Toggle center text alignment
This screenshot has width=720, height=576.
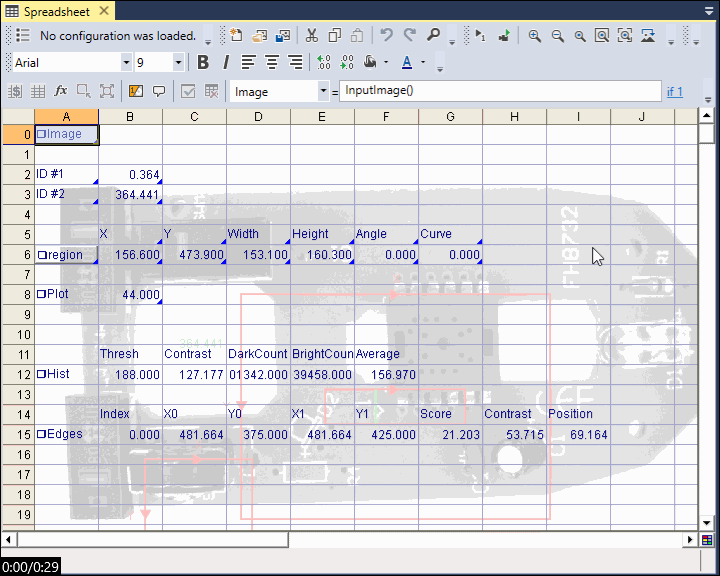coord(271,62)
